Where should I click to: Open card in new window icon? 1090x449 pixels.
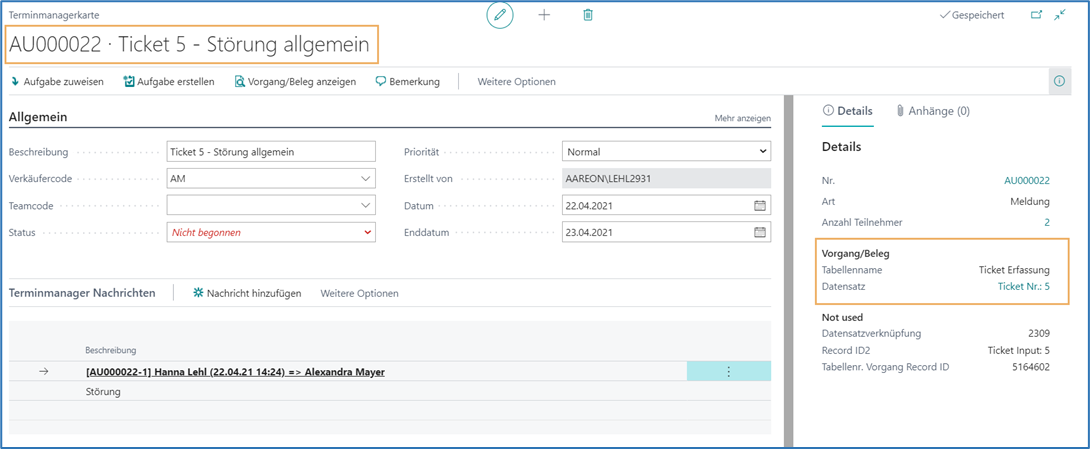[1036, 15]
